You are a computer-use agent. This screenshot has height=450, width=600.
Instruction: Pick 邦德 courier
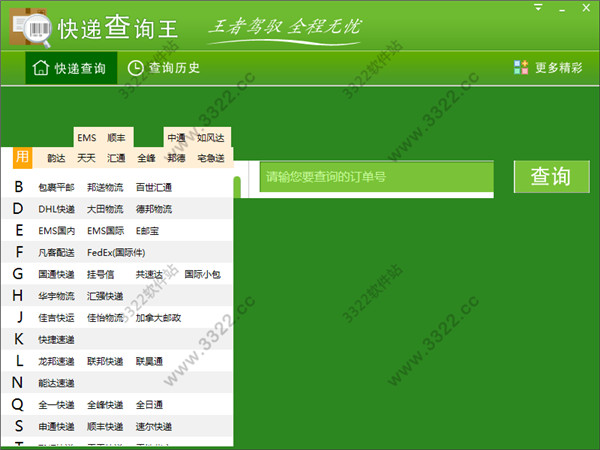pos(176,158)
